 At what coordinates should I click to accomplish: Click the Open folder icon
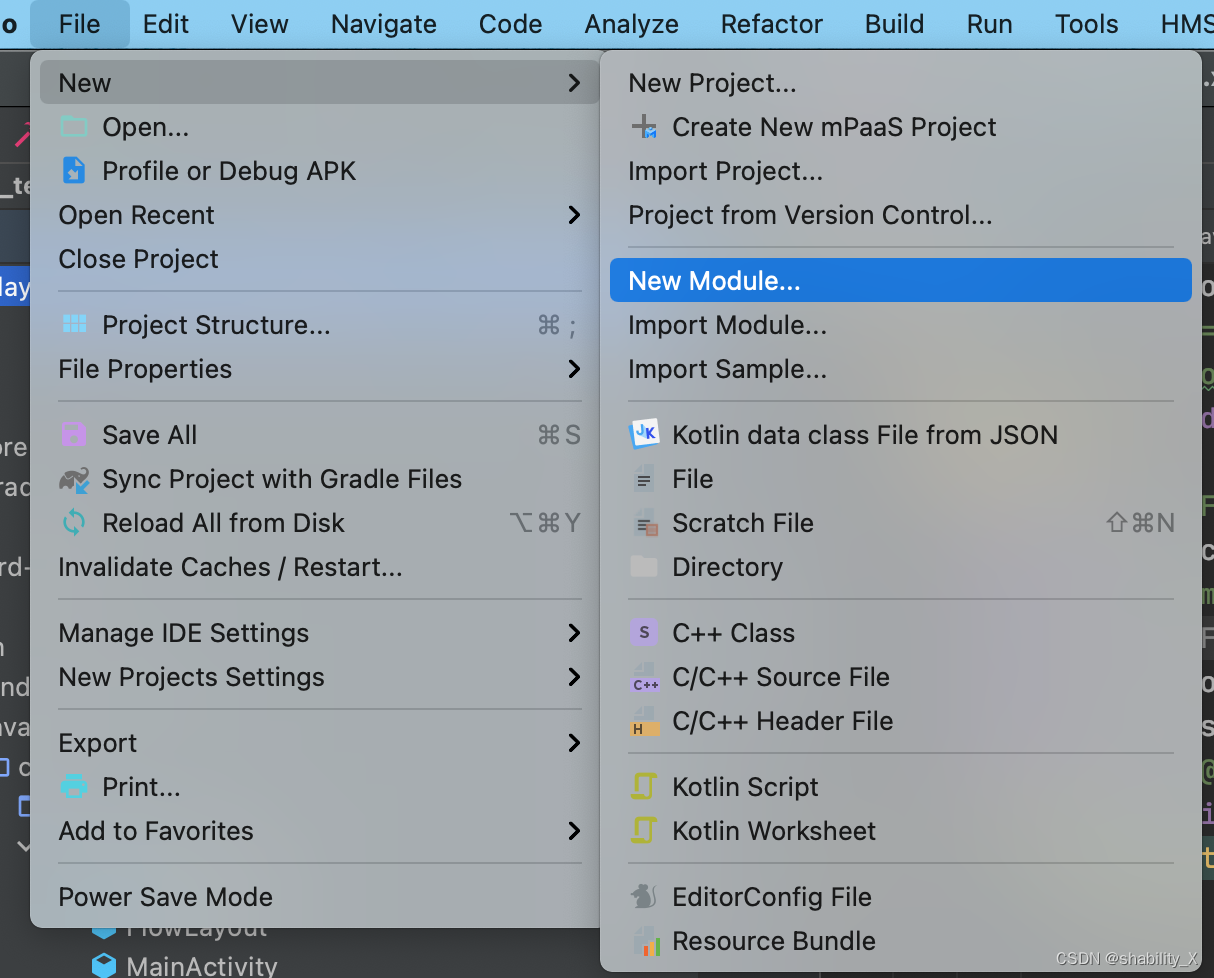74,127
